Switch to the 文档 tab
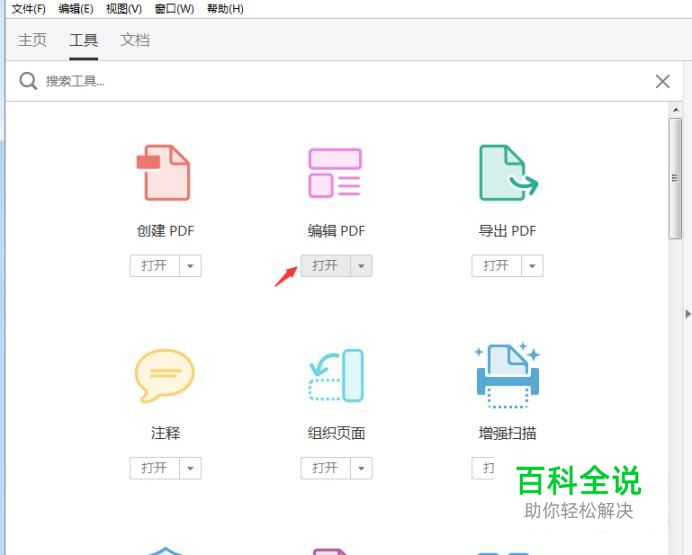The image size is (692, 555). tap(135, 40)
